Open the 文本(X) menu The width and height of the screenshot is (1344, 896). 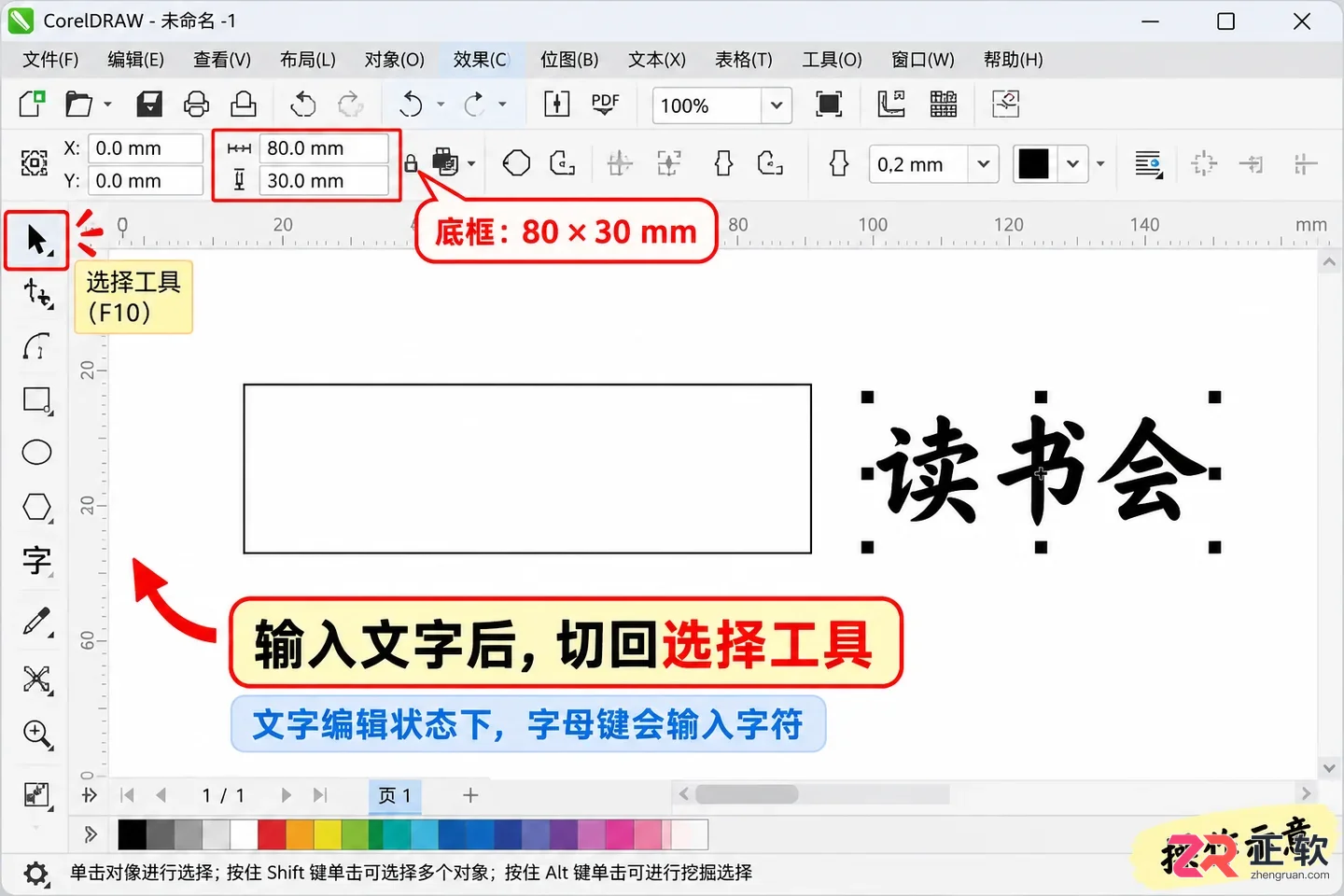657,60
